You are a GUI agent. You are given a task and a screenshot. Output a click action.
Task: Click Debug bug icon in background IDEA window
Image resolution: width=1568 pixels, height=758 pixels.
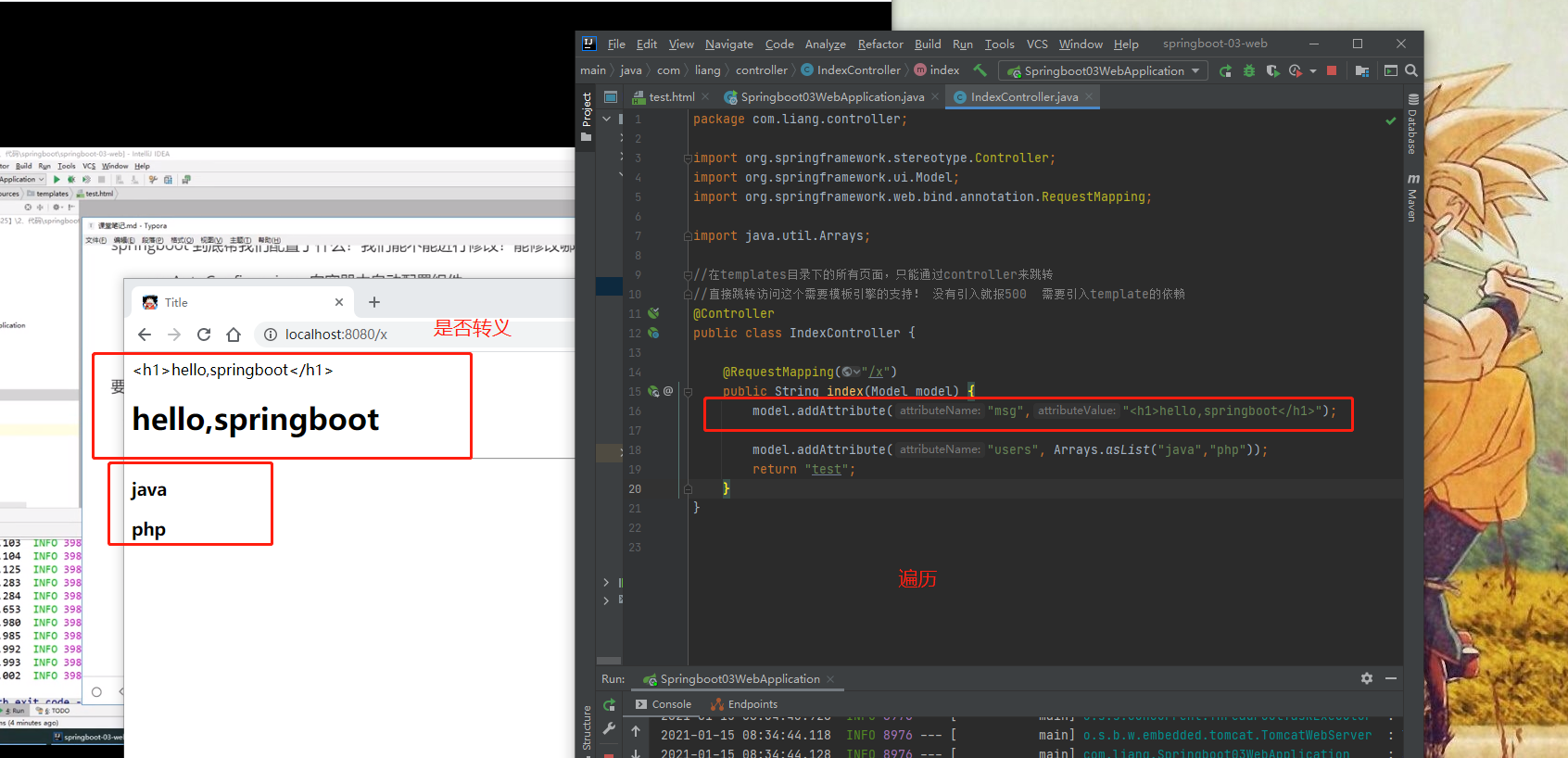tap(71, 180)
